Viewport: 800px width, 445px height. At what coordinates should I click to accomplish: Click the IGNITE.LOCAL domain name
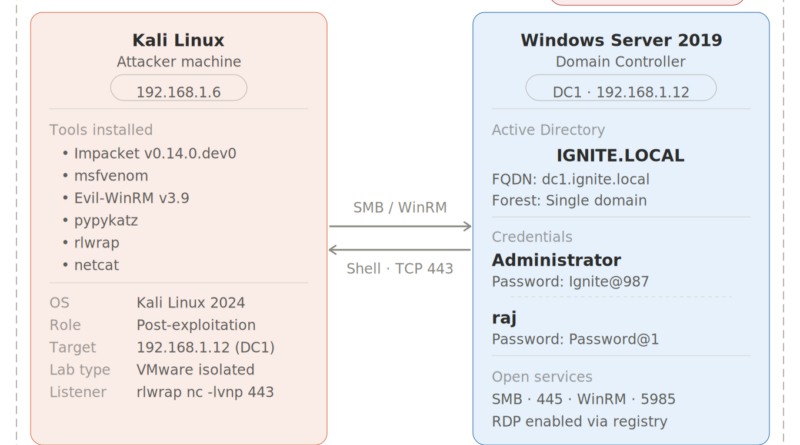620,156
